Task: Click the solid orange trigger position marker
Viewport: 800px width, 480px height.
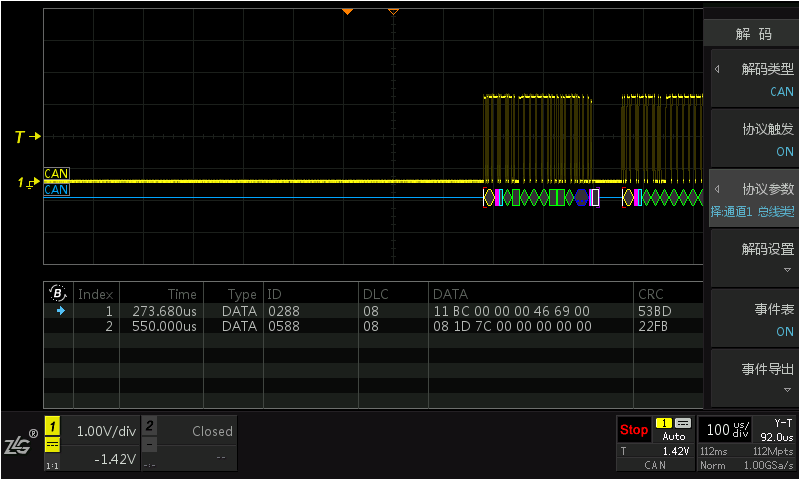Action: [x=347, y=11]
